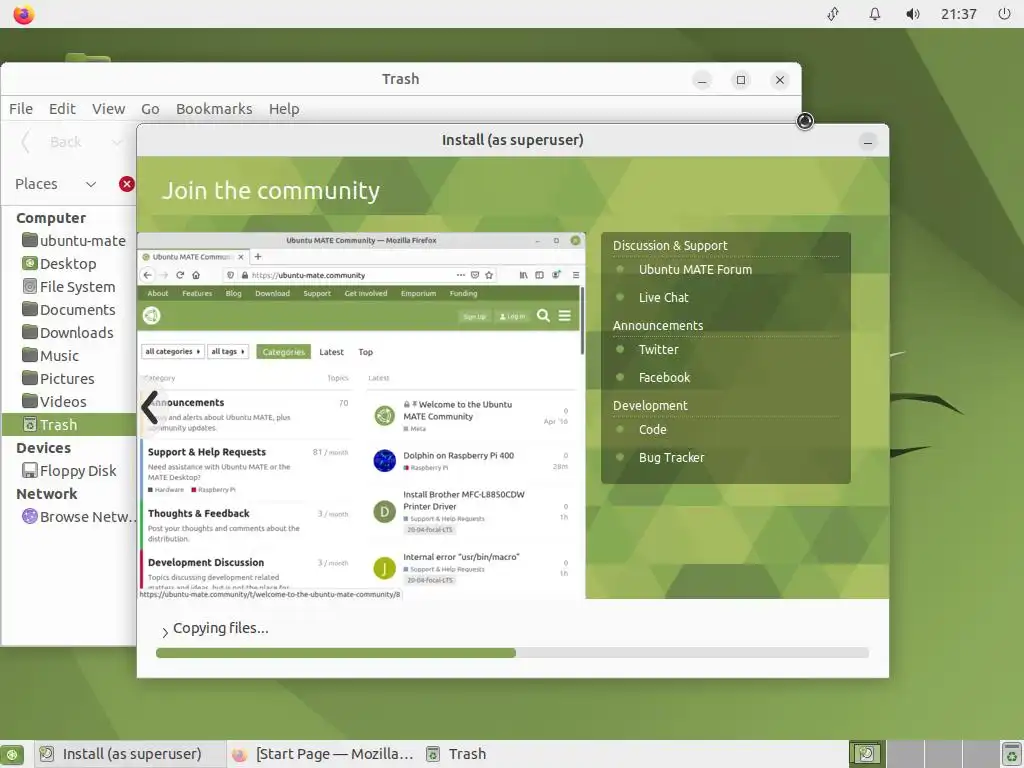Click the Music folder icon
Screen dimensions: 1024x768
click(29, 355)
